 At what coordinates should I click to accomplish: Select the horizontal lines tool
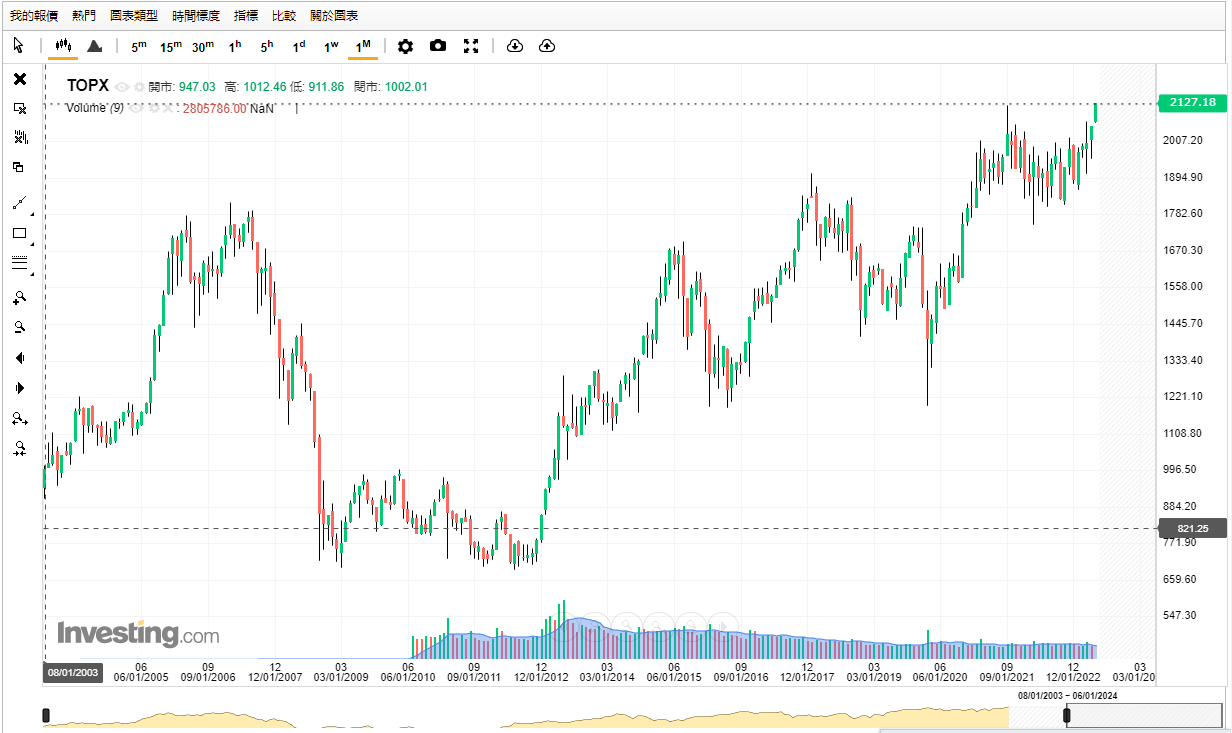click(x=19, y=263)
